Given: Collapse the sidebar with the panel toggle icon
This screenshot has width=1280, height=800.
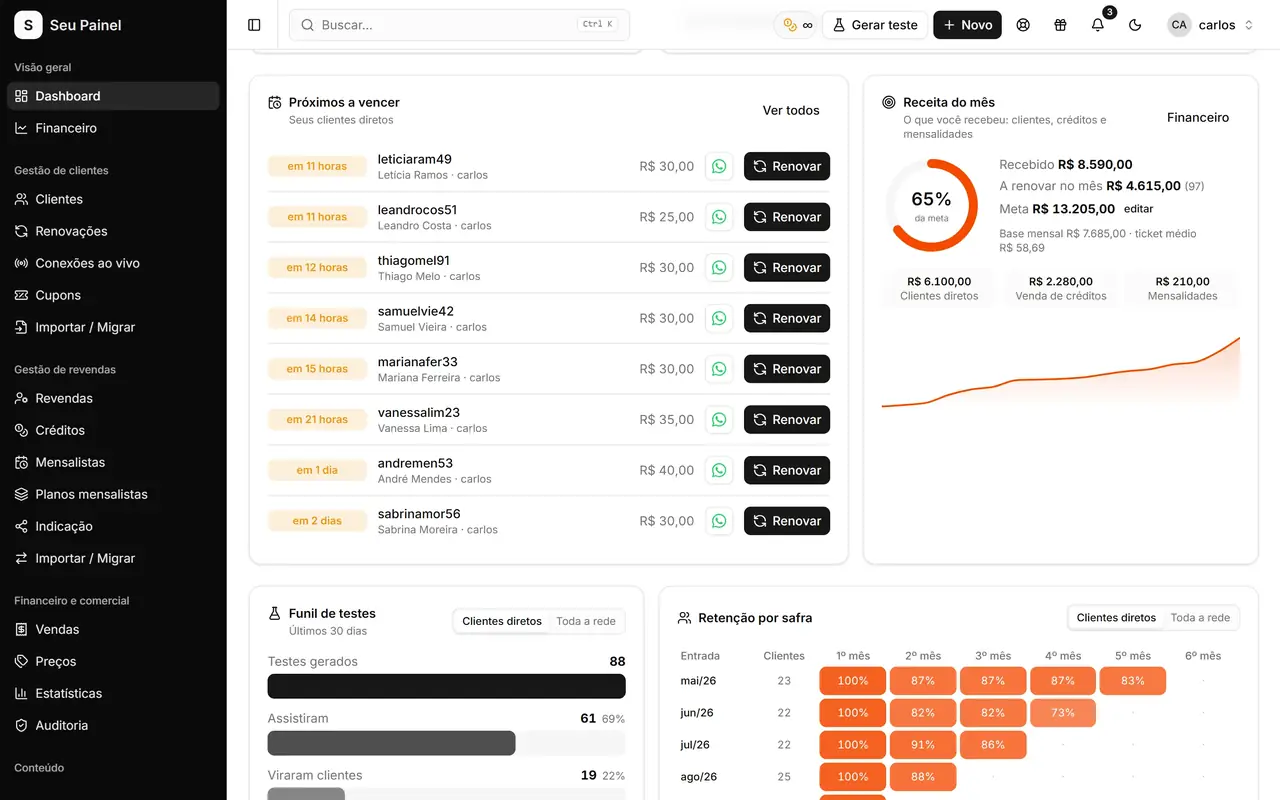Looking at the screenshot, I should pos(254,25).
